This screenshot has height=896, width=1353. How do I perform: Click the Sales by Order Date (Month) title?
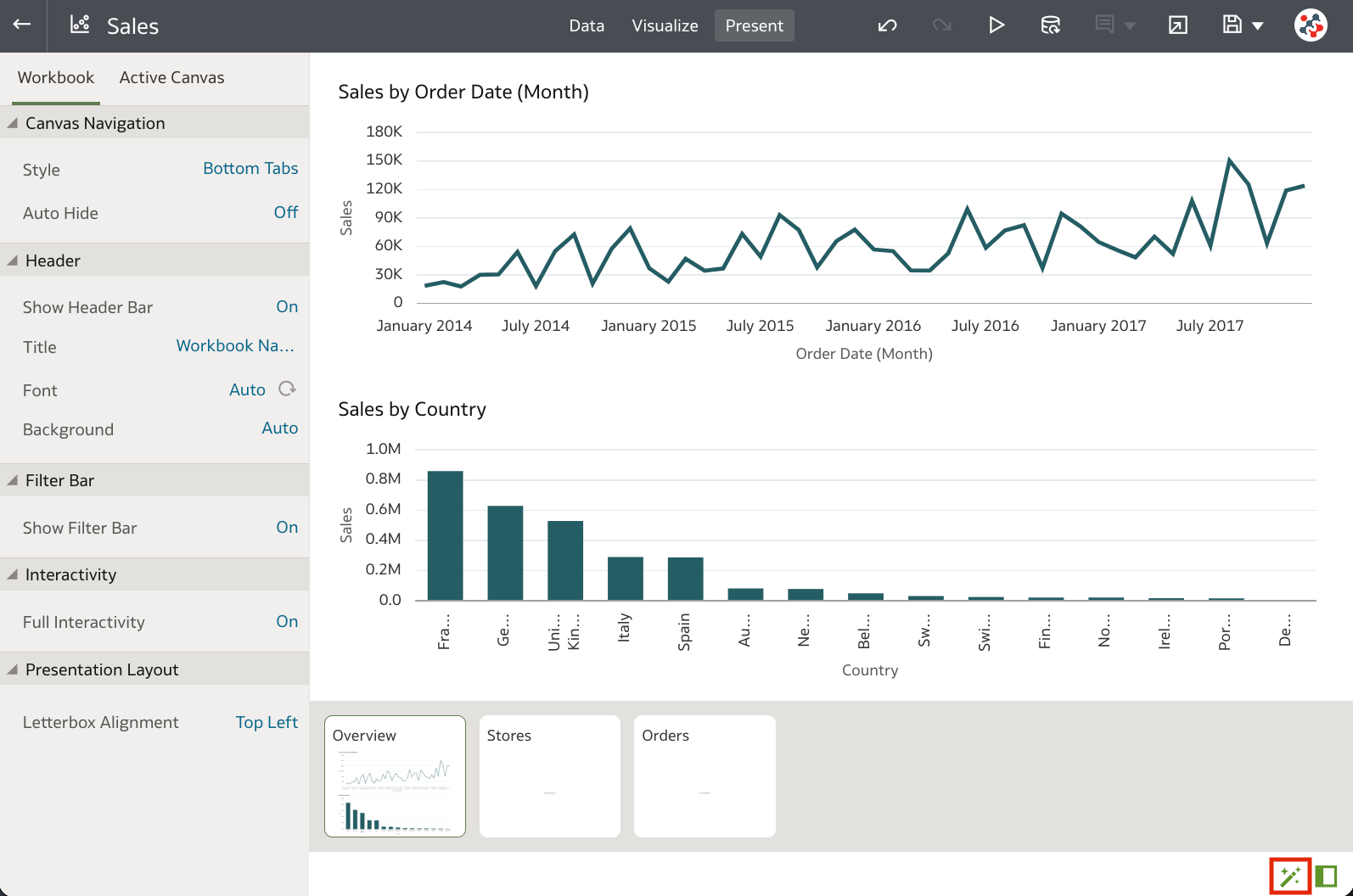[x=463, y=92]
